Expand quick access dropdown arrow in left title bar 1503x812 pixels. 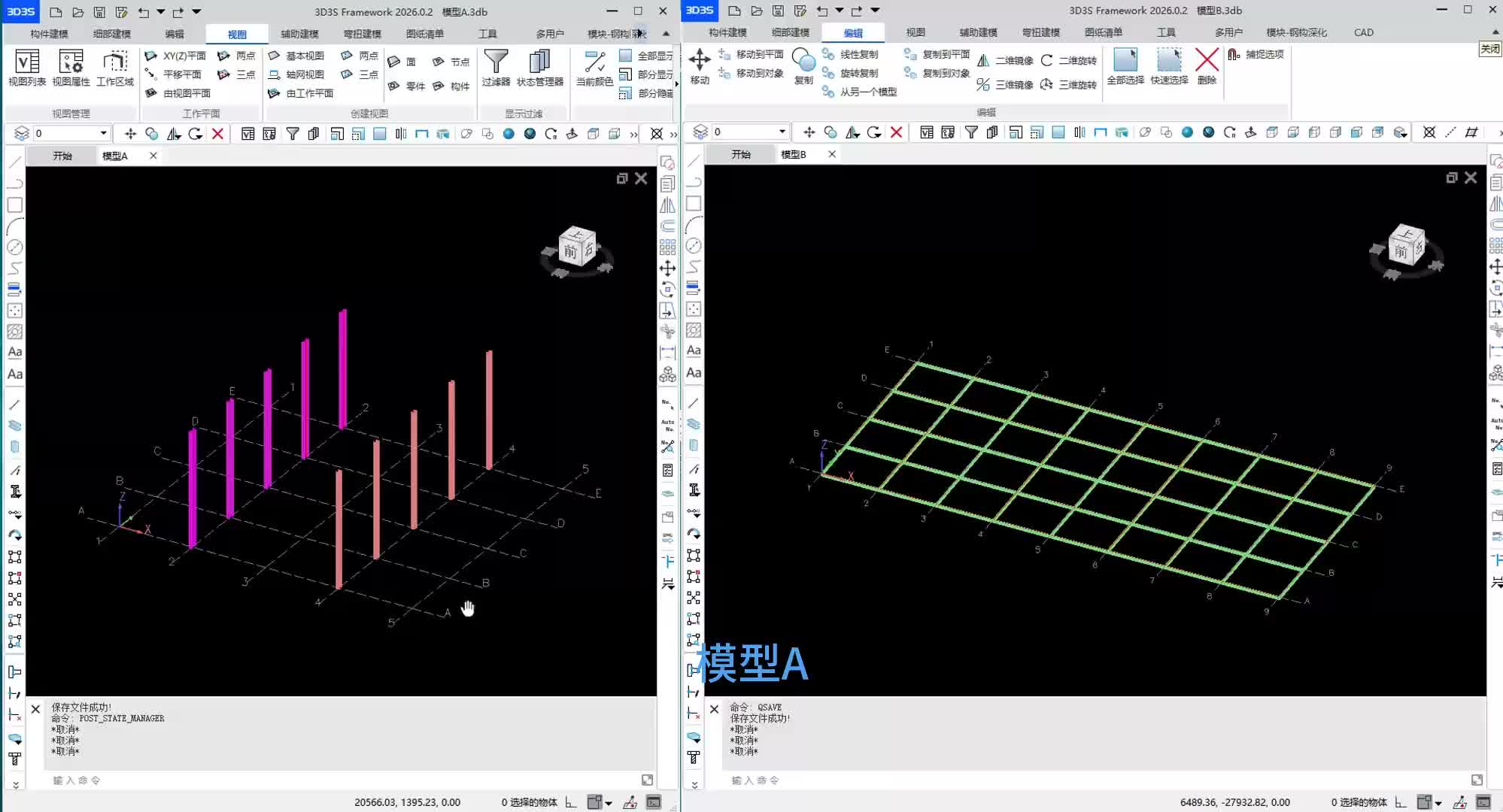click(196, 11)
